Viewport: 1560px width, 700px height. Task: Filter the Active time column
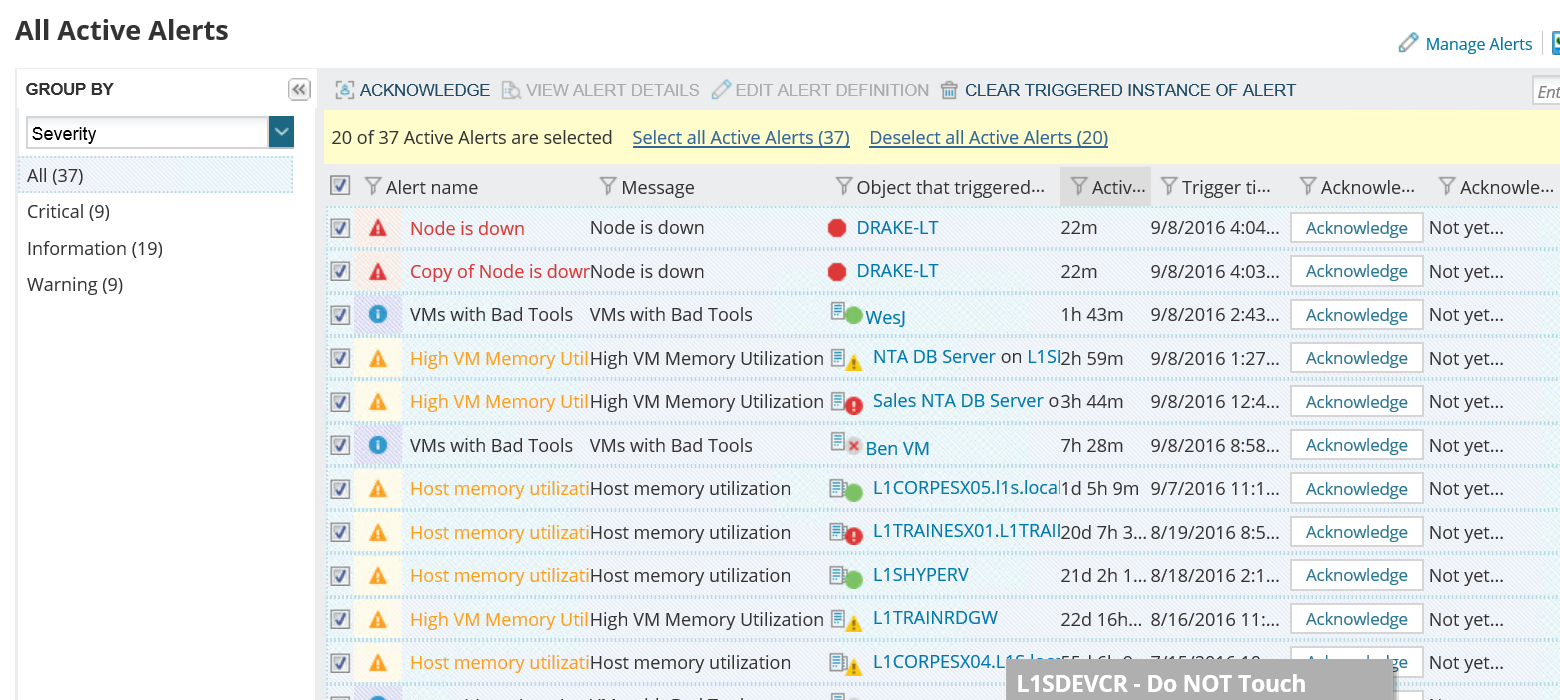pos(1079,186)
